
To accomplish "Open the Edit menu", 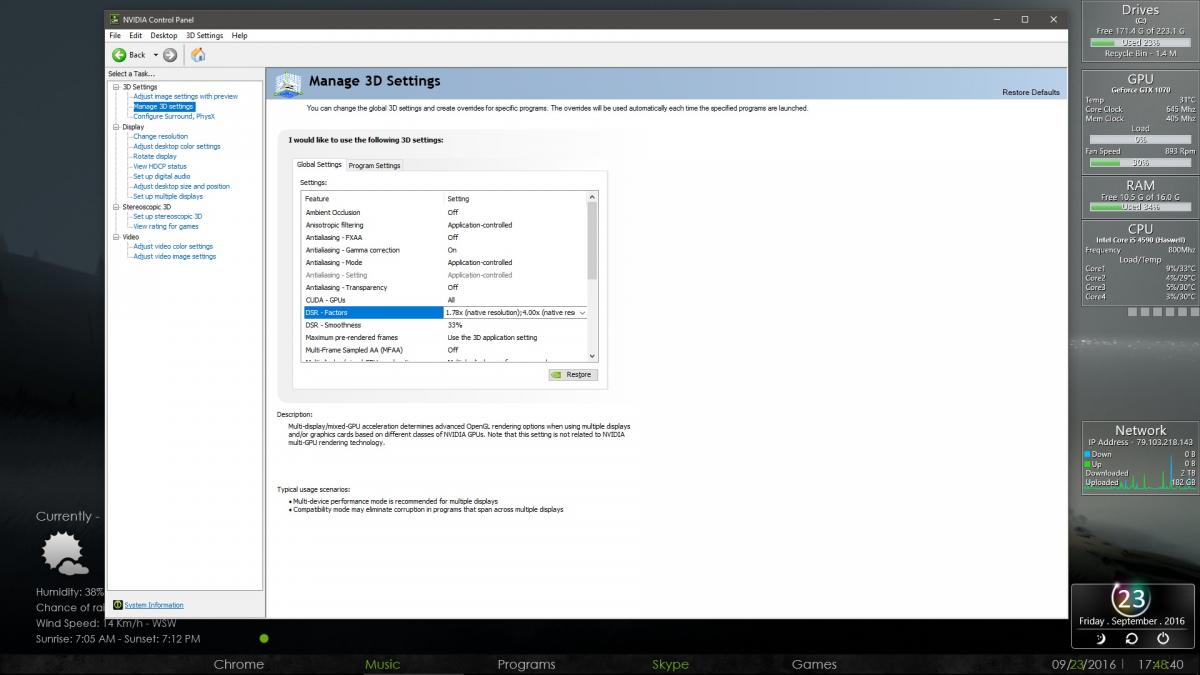I will [135, 36].
